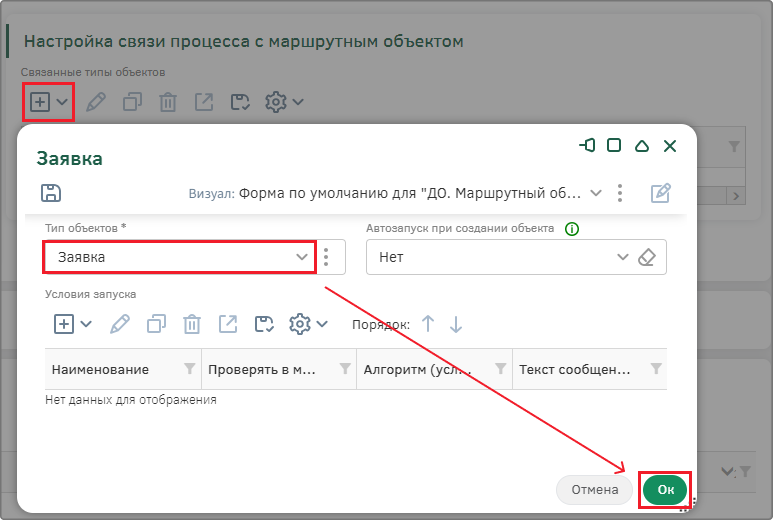This screenshot has height=520, width=773.
Task: Save the Заявка form with the floppy icon
Action: [51, 193]
